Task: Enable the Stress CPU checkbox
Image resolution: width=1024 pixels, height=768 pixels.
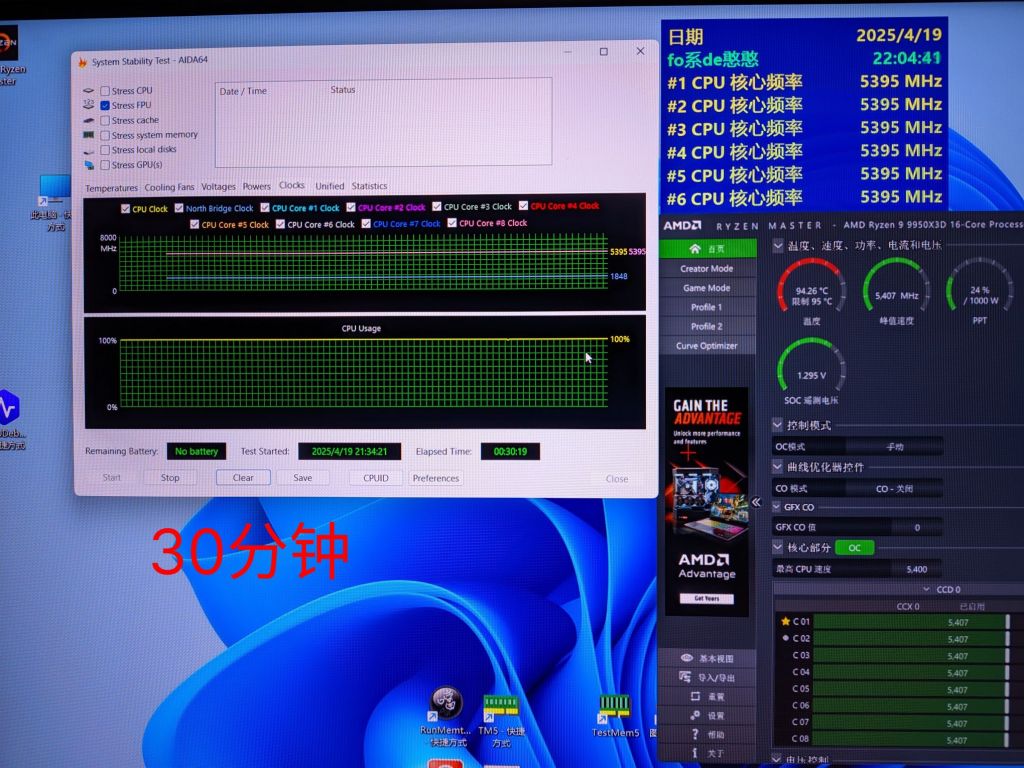Action: pos(103,91)
